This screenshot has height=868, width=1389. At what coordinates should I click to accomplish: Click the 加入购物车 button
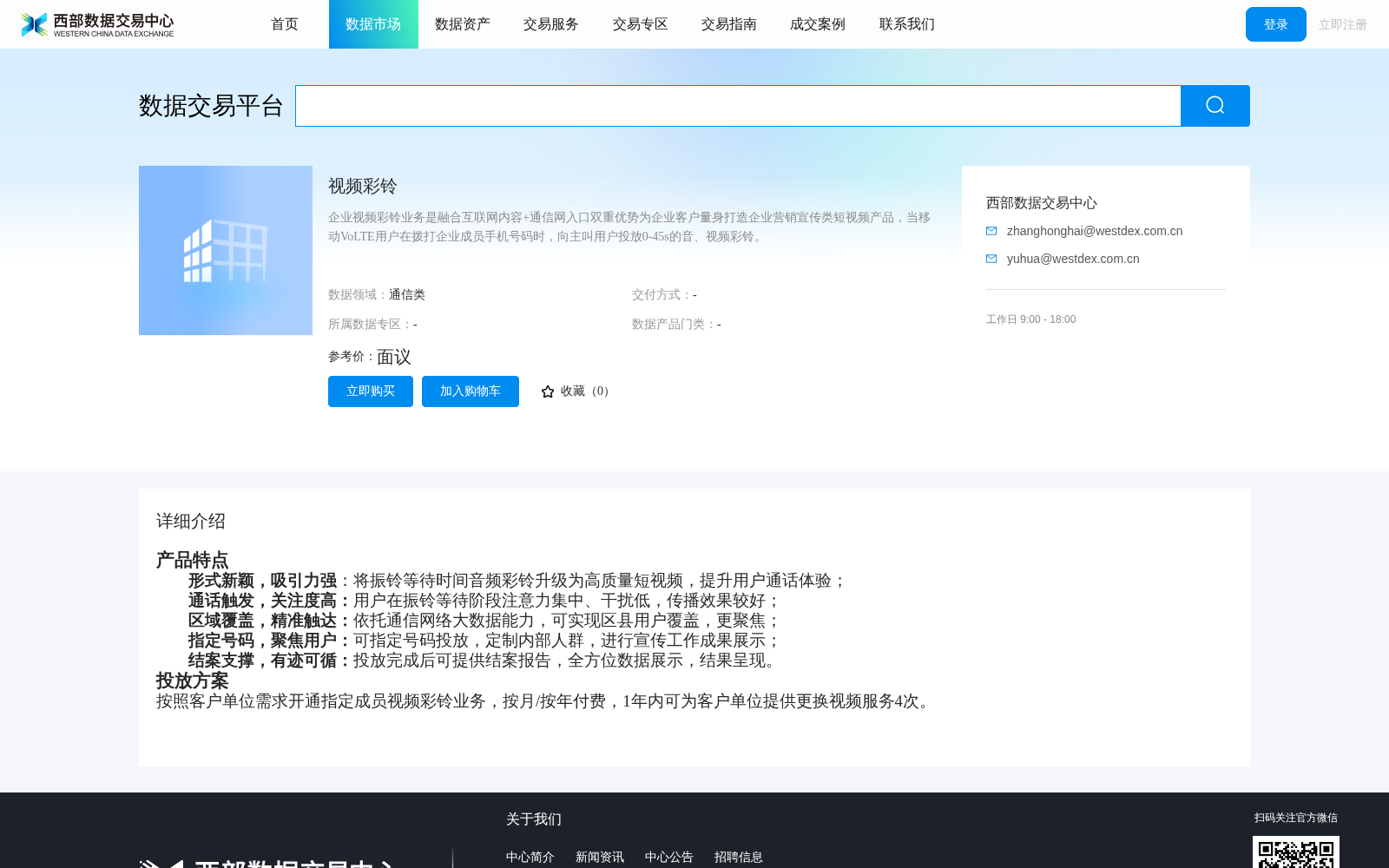(x=471, y=391)
